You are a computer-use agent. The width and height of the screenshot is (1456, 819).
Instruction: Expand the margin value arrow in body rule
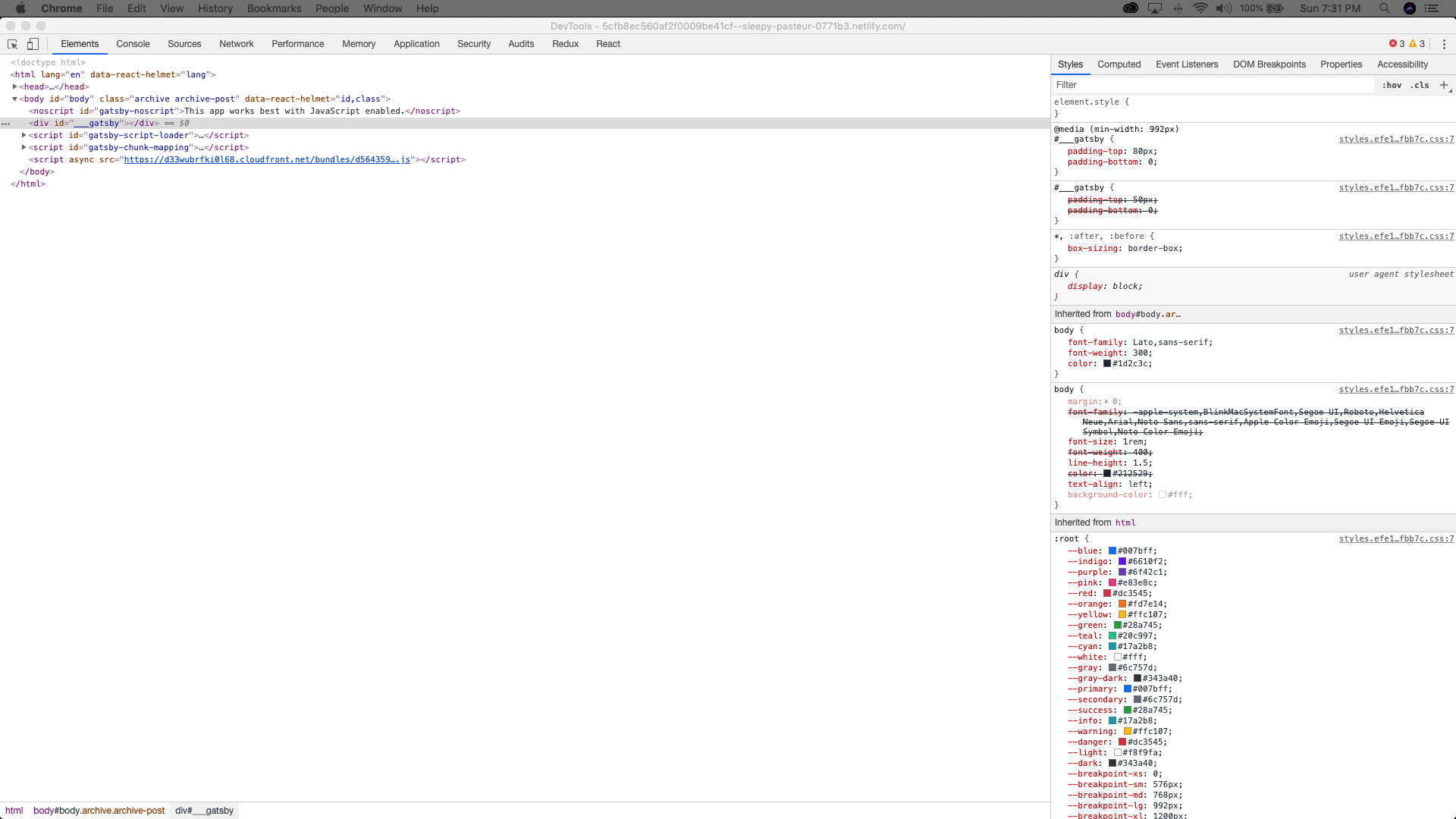1106,402
